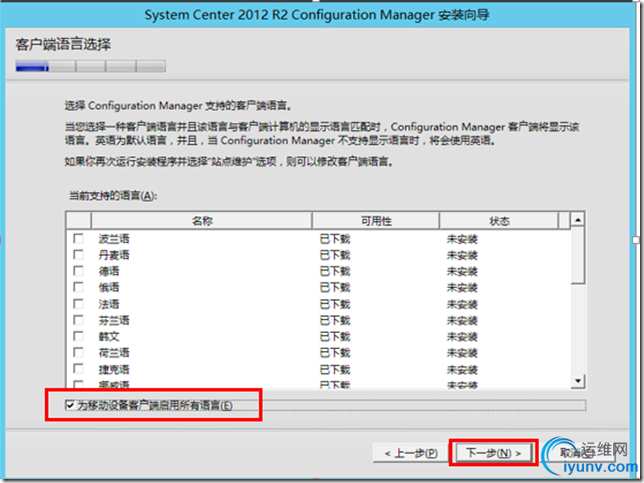Click the 波兰语 language name
644x483 pixels.
tap(114, 239)
